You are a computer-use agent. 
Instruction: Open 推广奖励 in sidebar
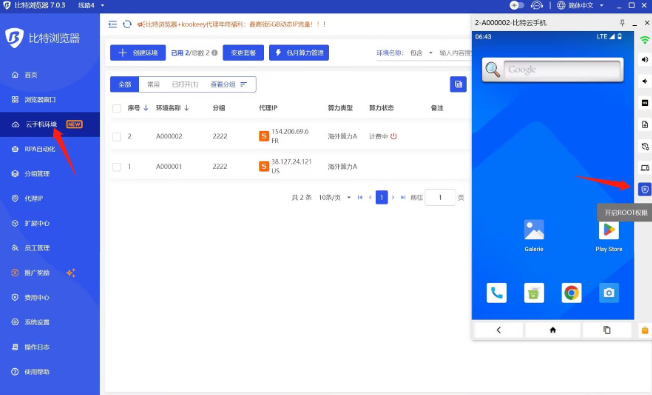pyautogui.click(x=31, y=273)
